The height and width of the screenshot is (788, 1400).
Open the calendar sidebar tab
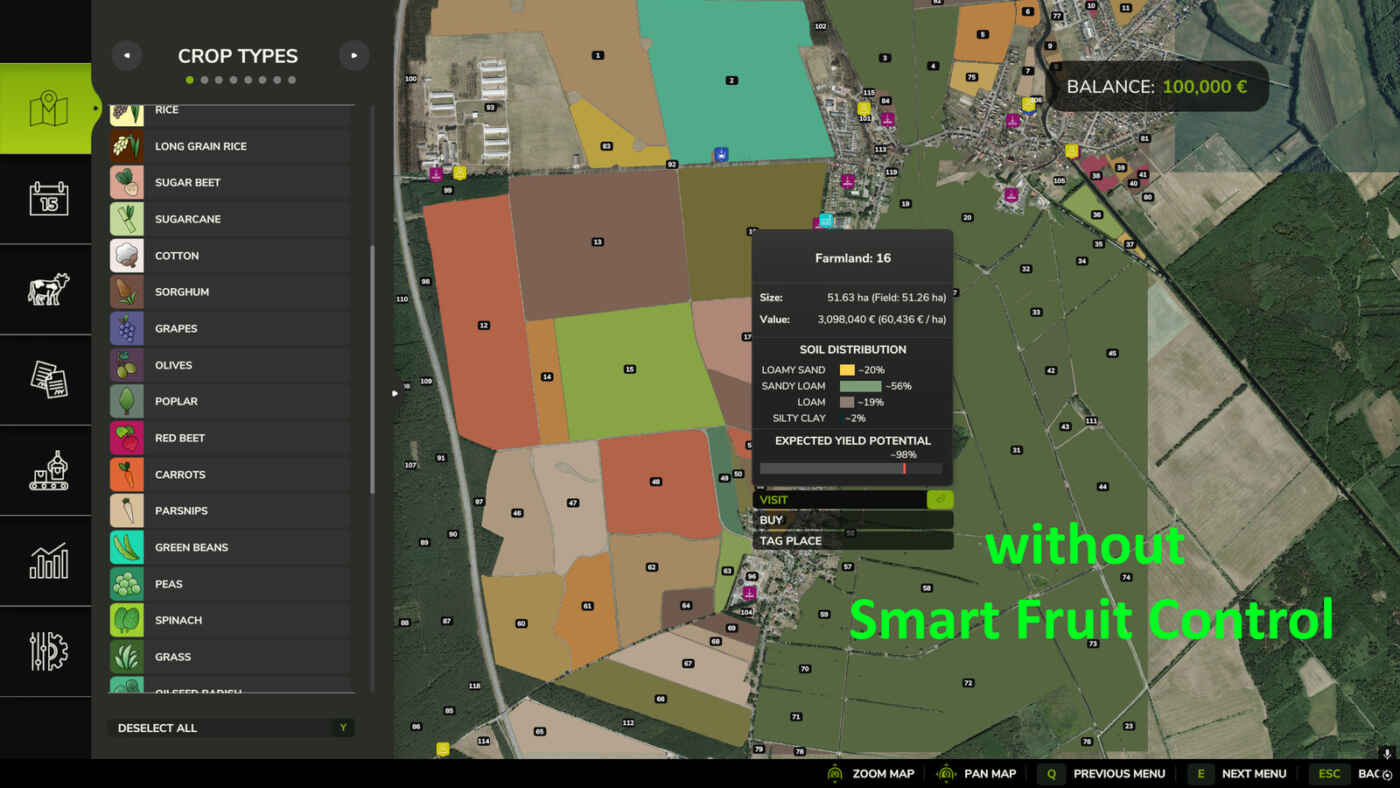click(48, 199)
